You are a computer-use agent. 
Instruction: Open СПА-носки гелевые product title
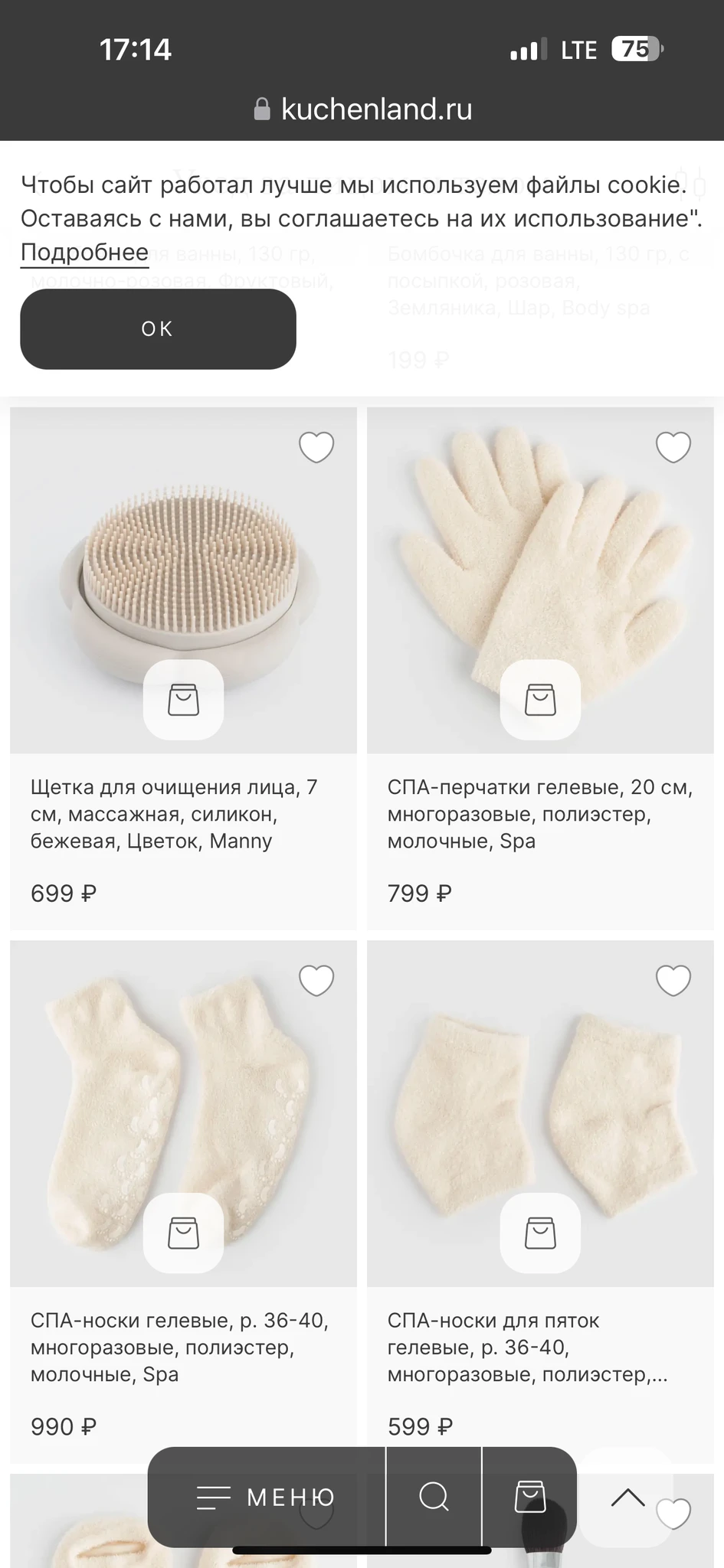pyautogui.click(x=180, y=1347)
